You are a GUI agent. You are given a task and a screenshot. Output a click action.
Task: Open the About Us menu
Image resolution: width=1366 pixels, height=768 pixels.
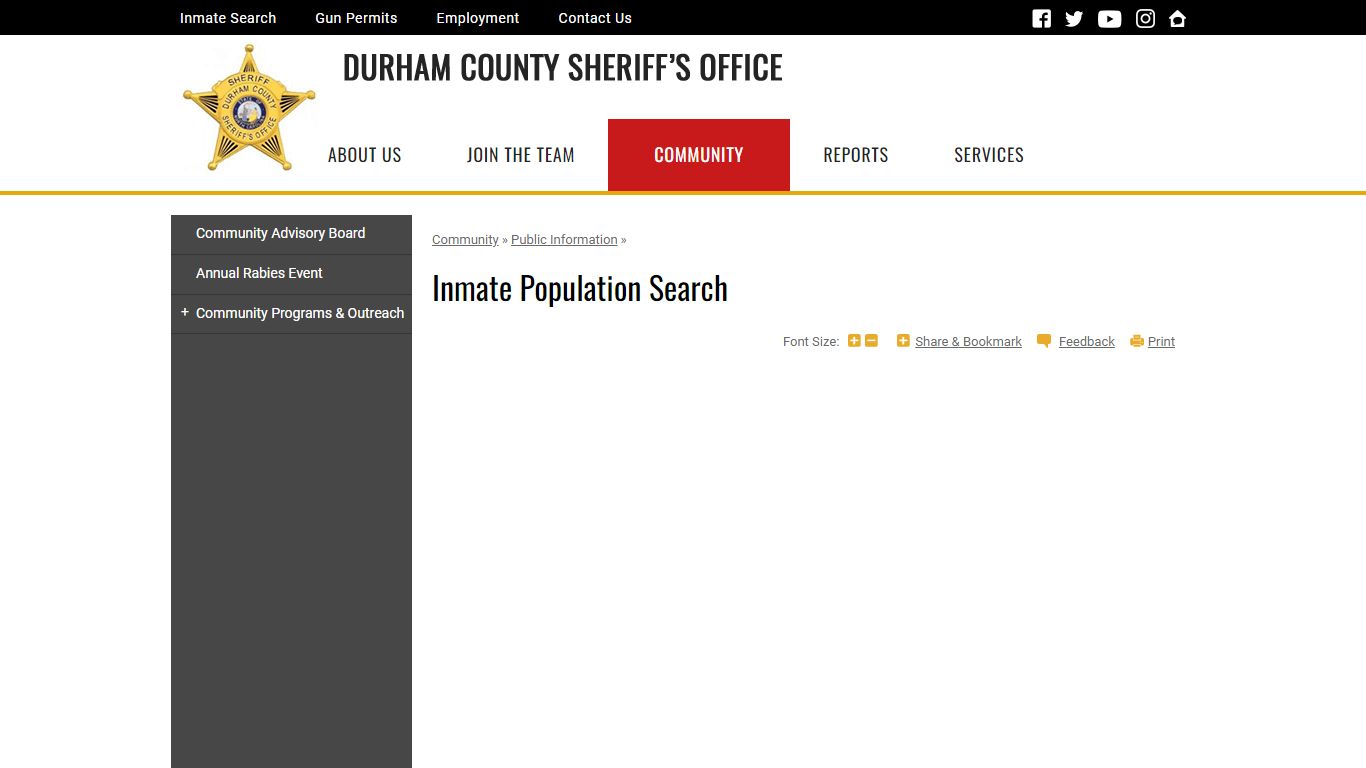pyautogui.click(x=364, y=155)
